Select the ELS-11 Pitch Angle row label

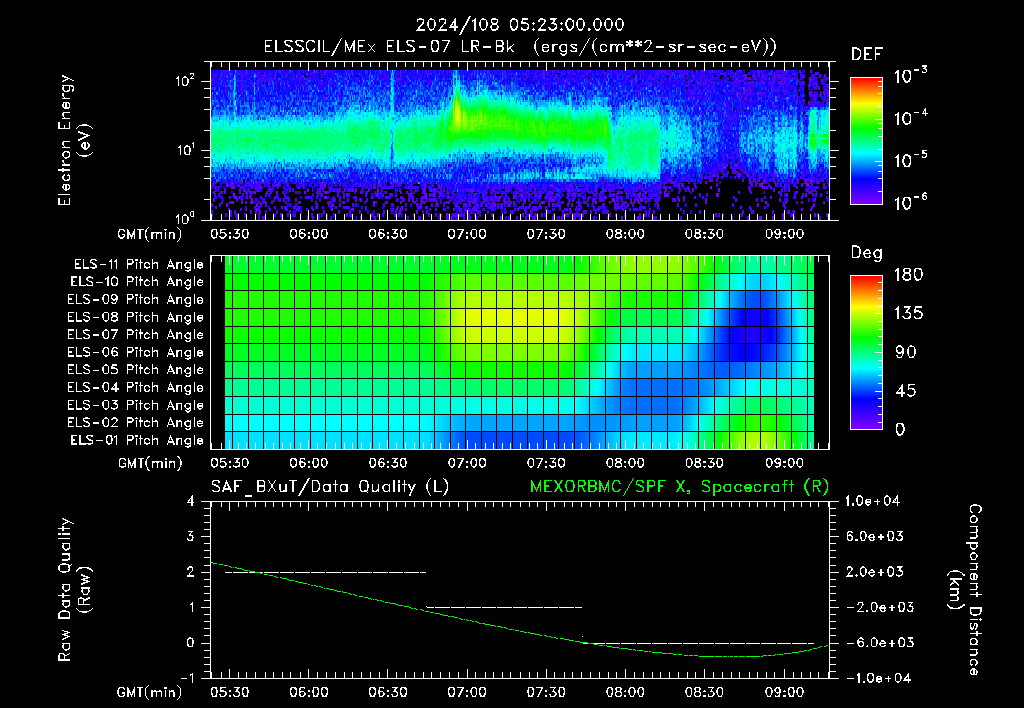point(138,265)
